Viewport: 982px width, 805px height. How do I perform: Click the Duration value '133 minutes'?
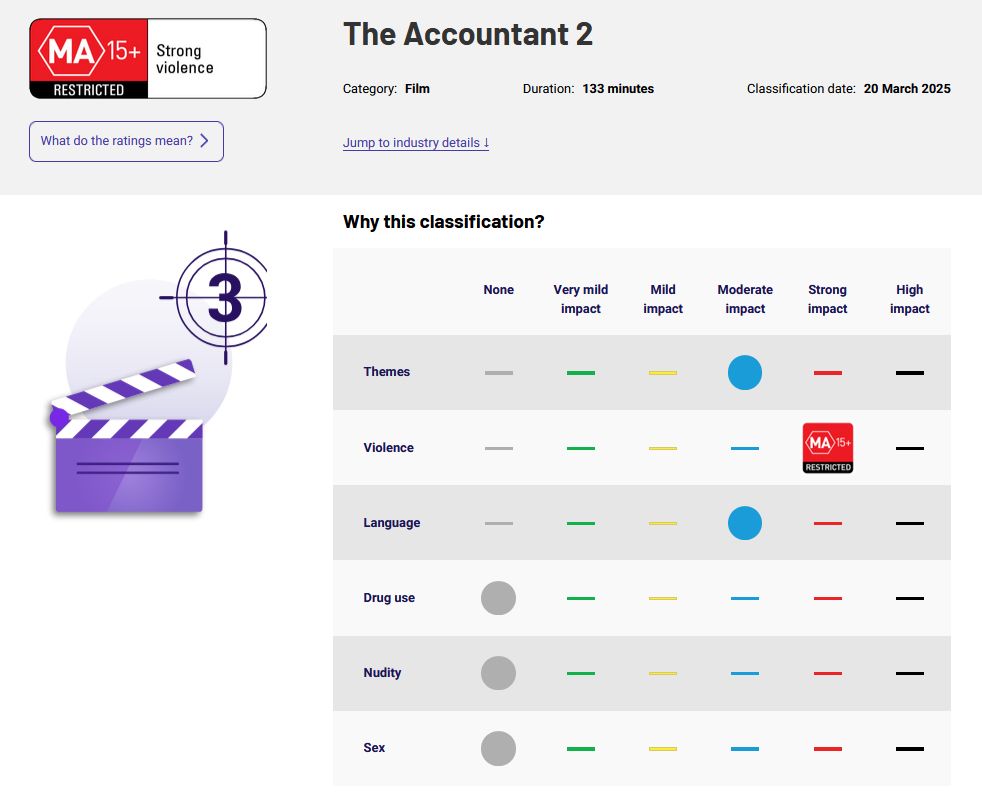tap(618, 89)
